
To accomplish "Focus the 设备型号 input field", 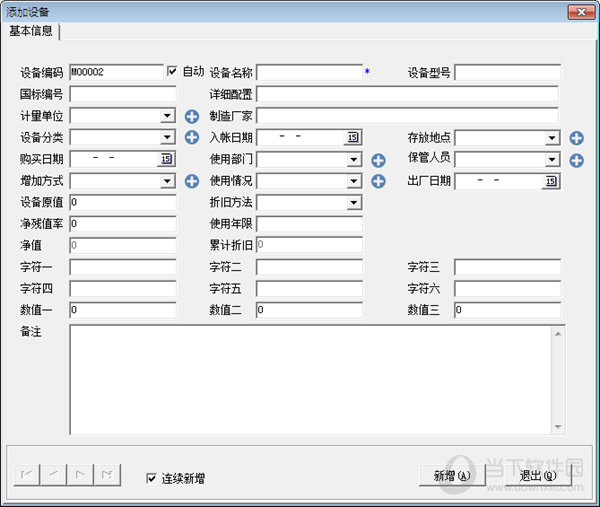I will [x=507, y=72].
